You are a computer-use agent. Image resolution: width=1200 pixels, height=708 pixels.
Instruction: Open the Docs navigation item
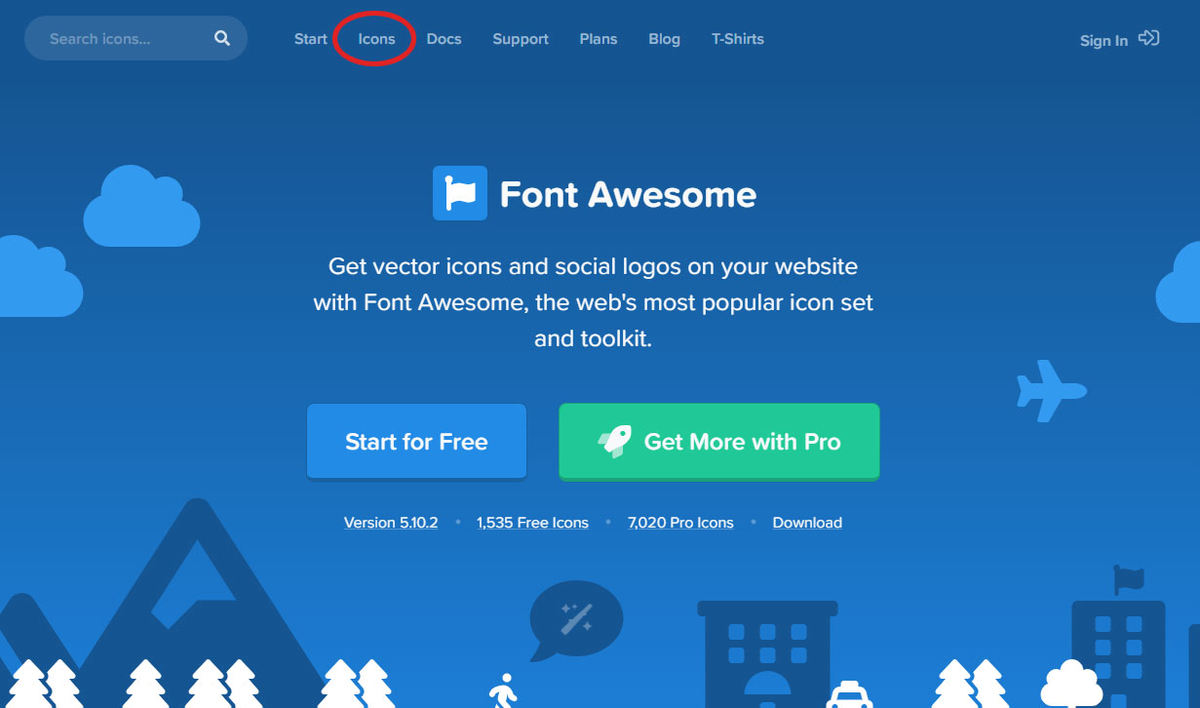point(444,39)
